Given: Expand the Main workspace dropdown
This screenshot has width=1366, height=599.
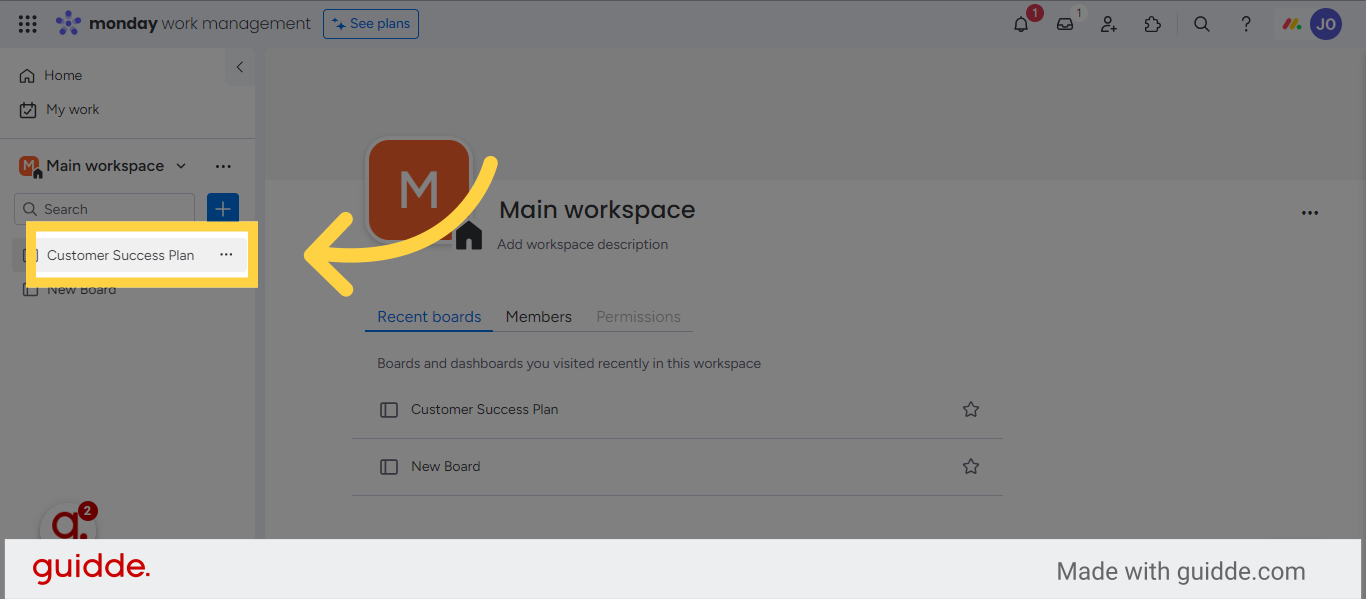Looking at the screenshot, I should 180,166.
